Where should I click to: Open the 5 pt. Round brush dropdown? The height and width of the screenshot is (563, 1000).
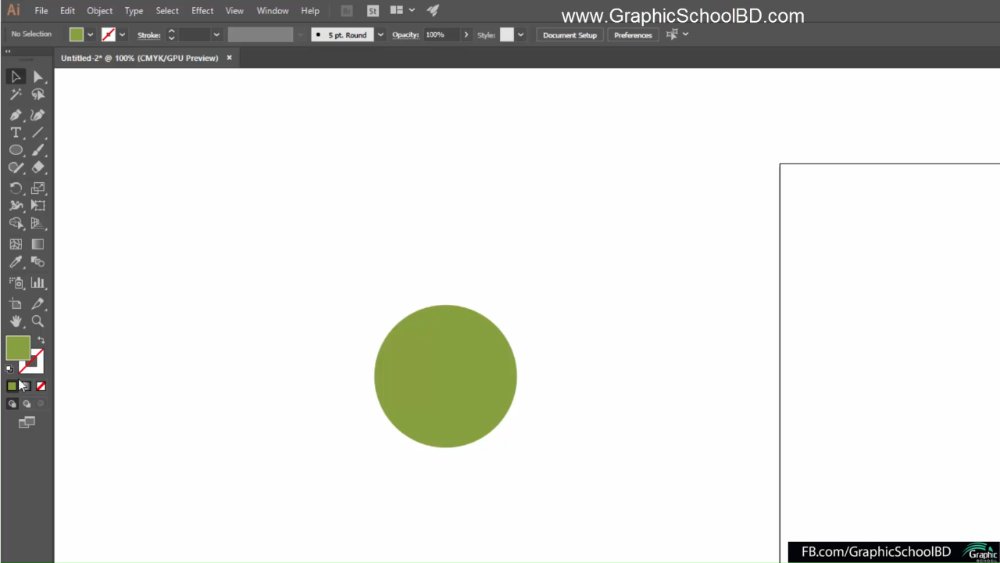pyautogui.click(x=380, y=35)
